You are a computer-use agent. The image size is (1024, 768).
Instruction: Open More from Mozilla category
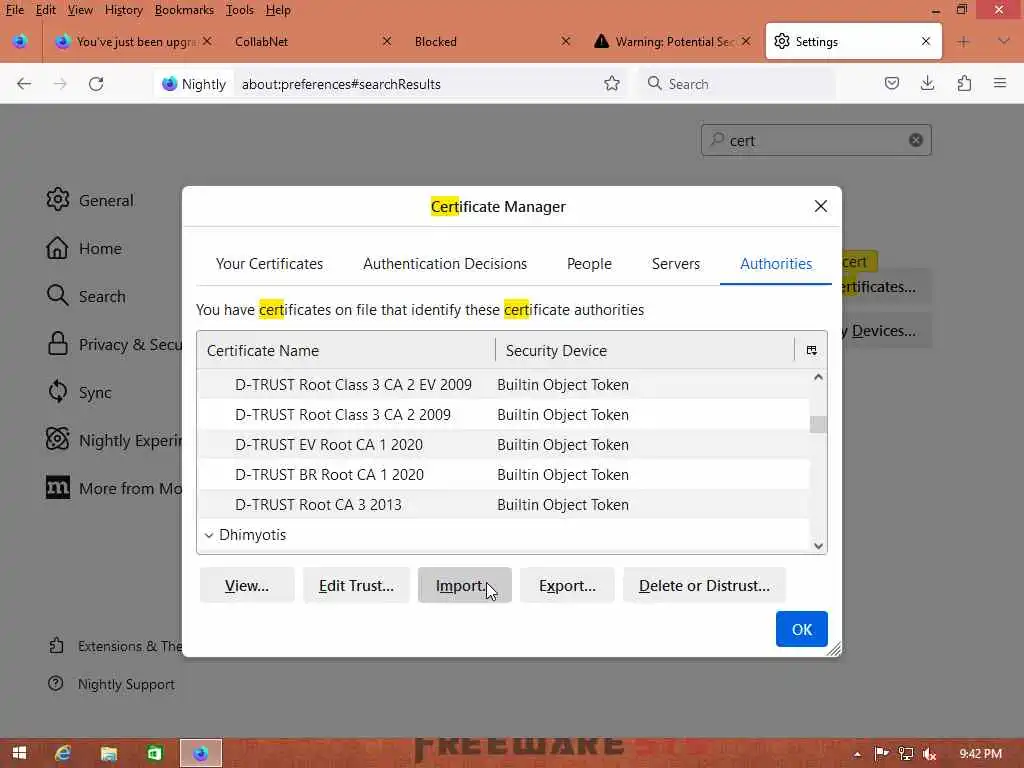coord(114,488)
